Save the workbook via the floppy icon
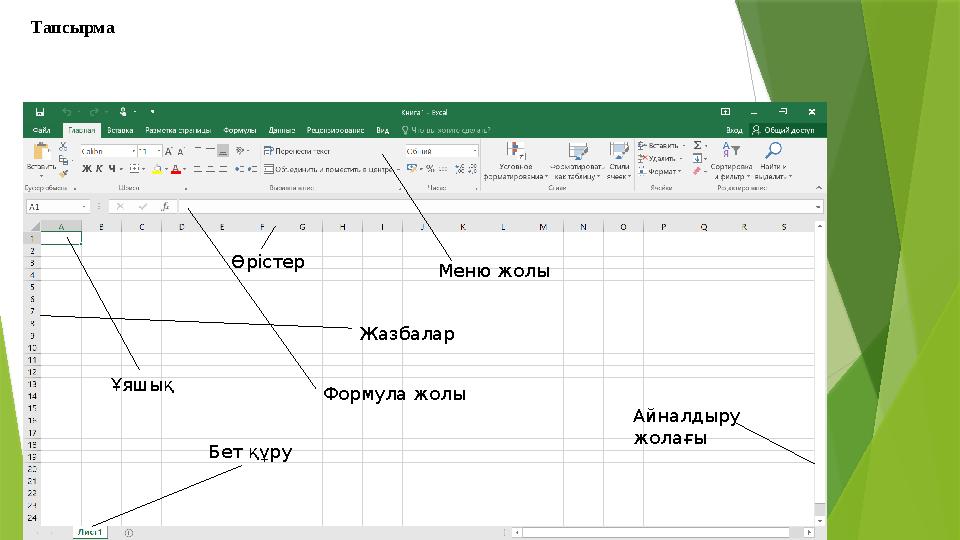The height and width of the screenshot is (540, 960). tap(40, 112)
